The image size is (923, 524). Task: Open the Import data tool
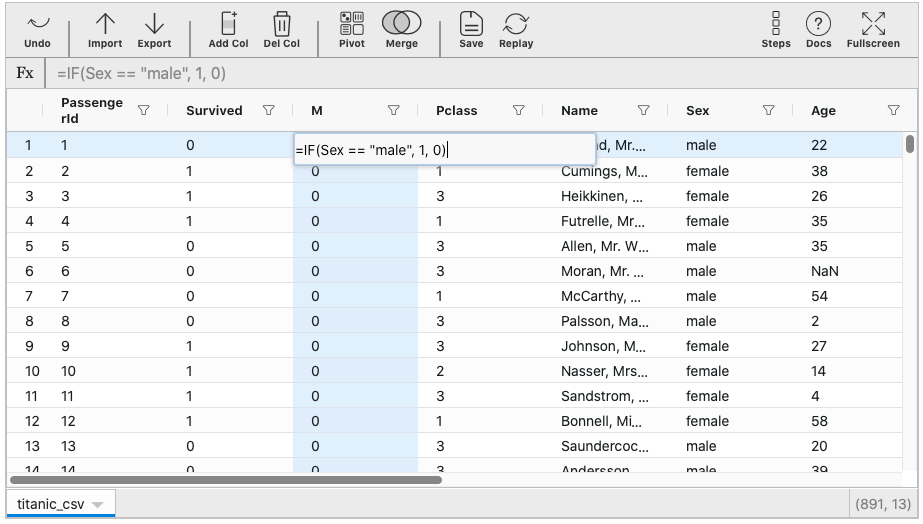tap(105, 29)
